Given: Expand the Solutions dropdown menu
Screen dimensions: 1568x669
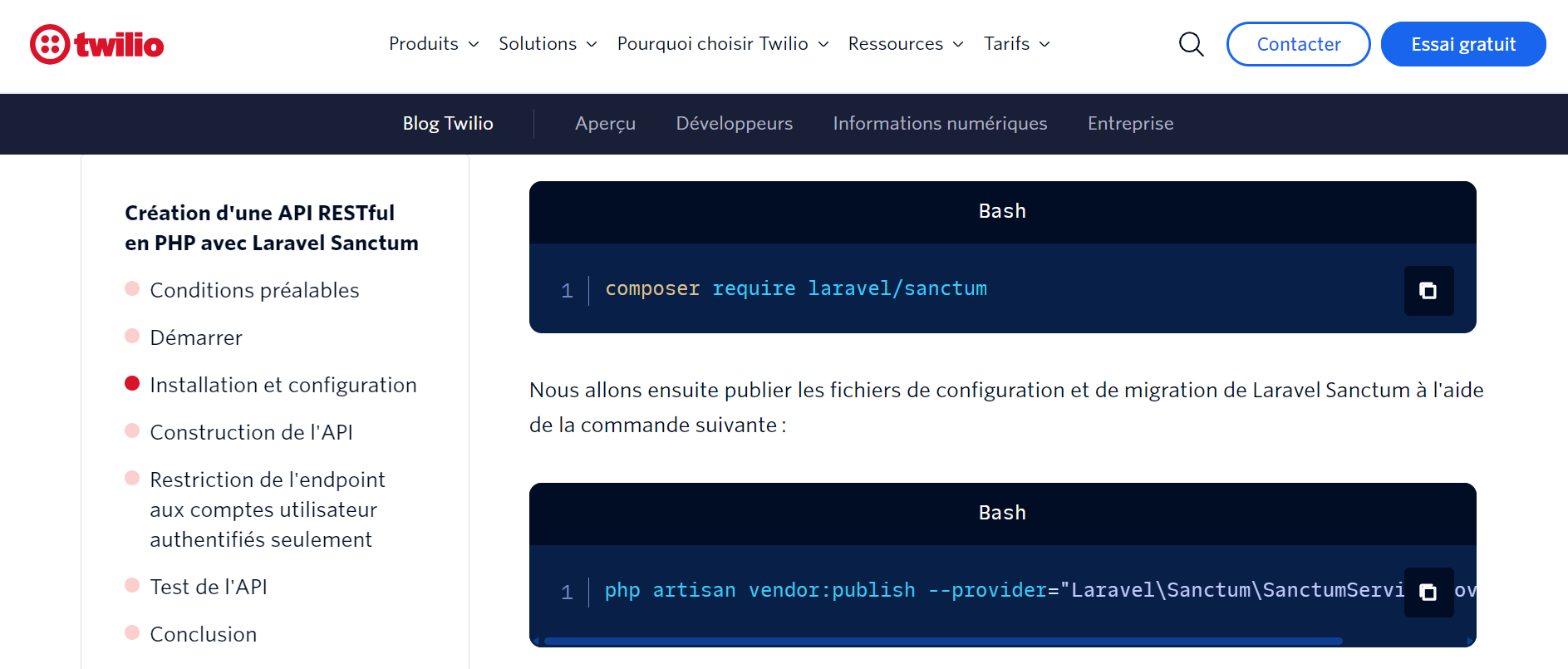Looking at the screenshot, I should click(x=547, y=44).
